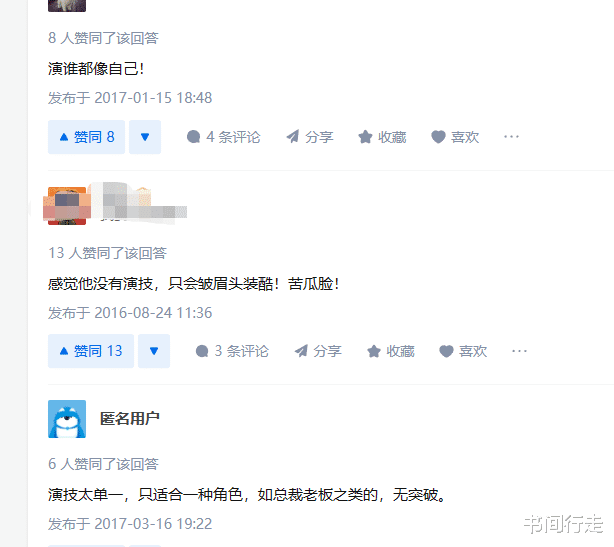Click the 匿名用户 username

pos(130,419)
